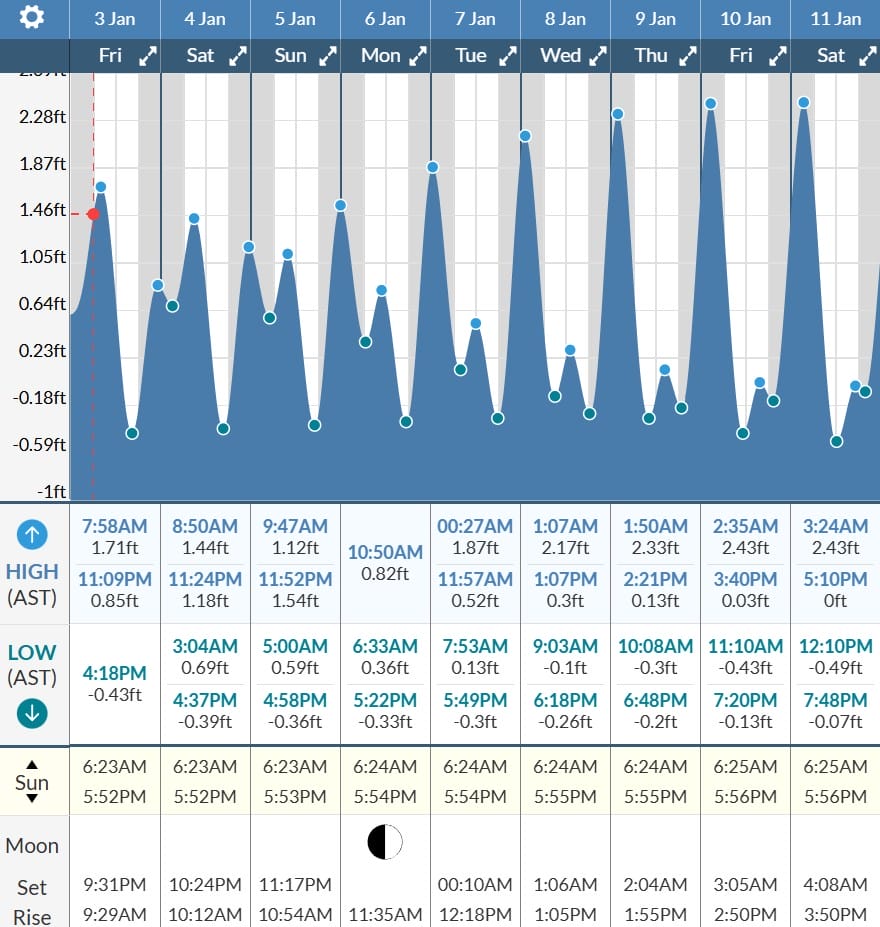This screenshot has width=880, height=927.
Task: Expand the Sunday 5 Jan tide chart
Action: coord(327,56)
